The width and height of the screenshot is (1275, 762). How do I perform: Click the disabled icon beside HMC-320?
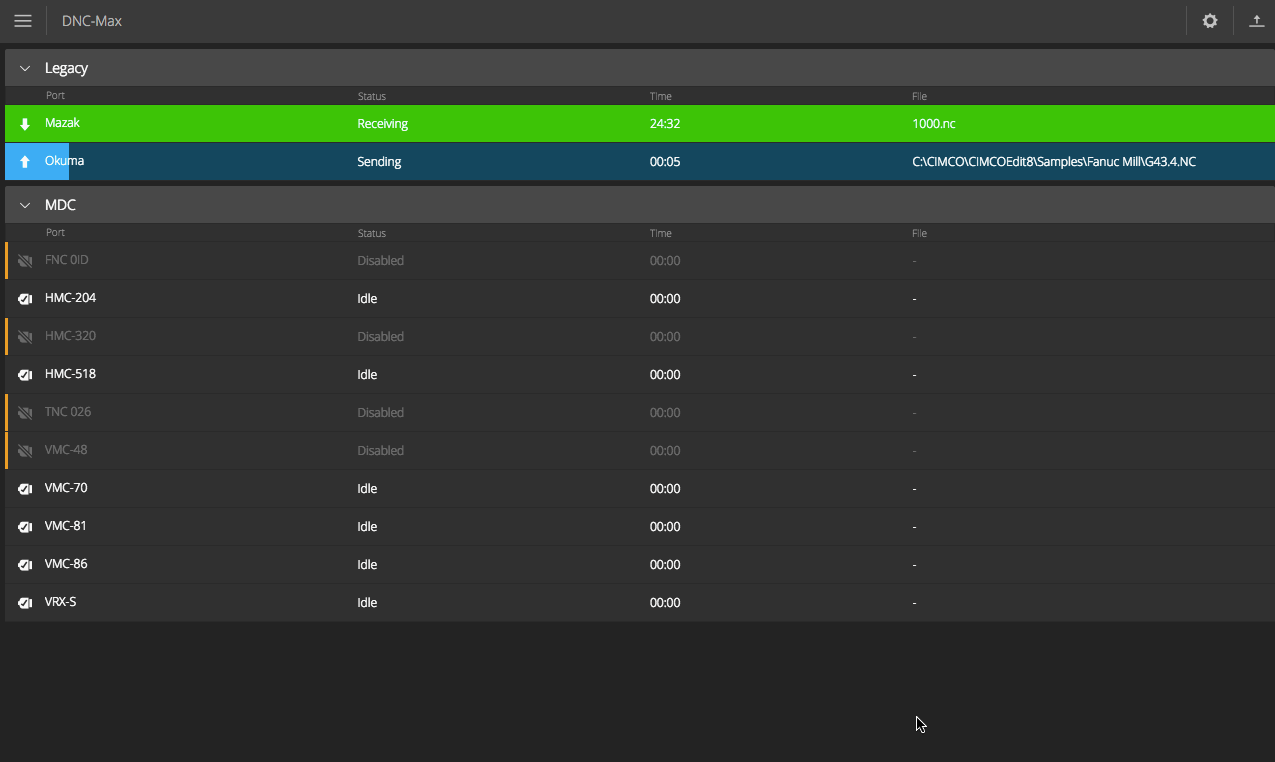tap(25, 337)
